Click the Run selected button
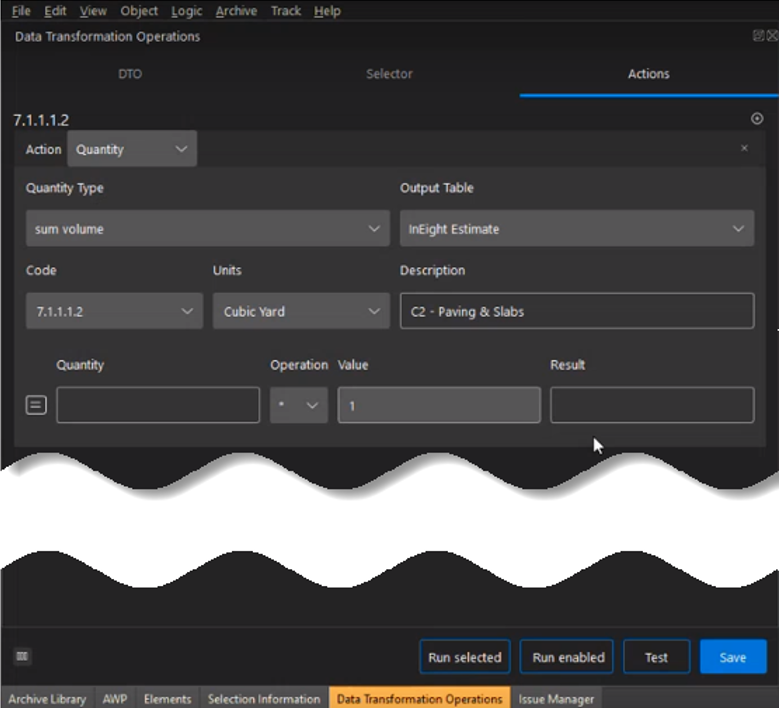Viewport: 780px width, 708px height. coord(465,657)
